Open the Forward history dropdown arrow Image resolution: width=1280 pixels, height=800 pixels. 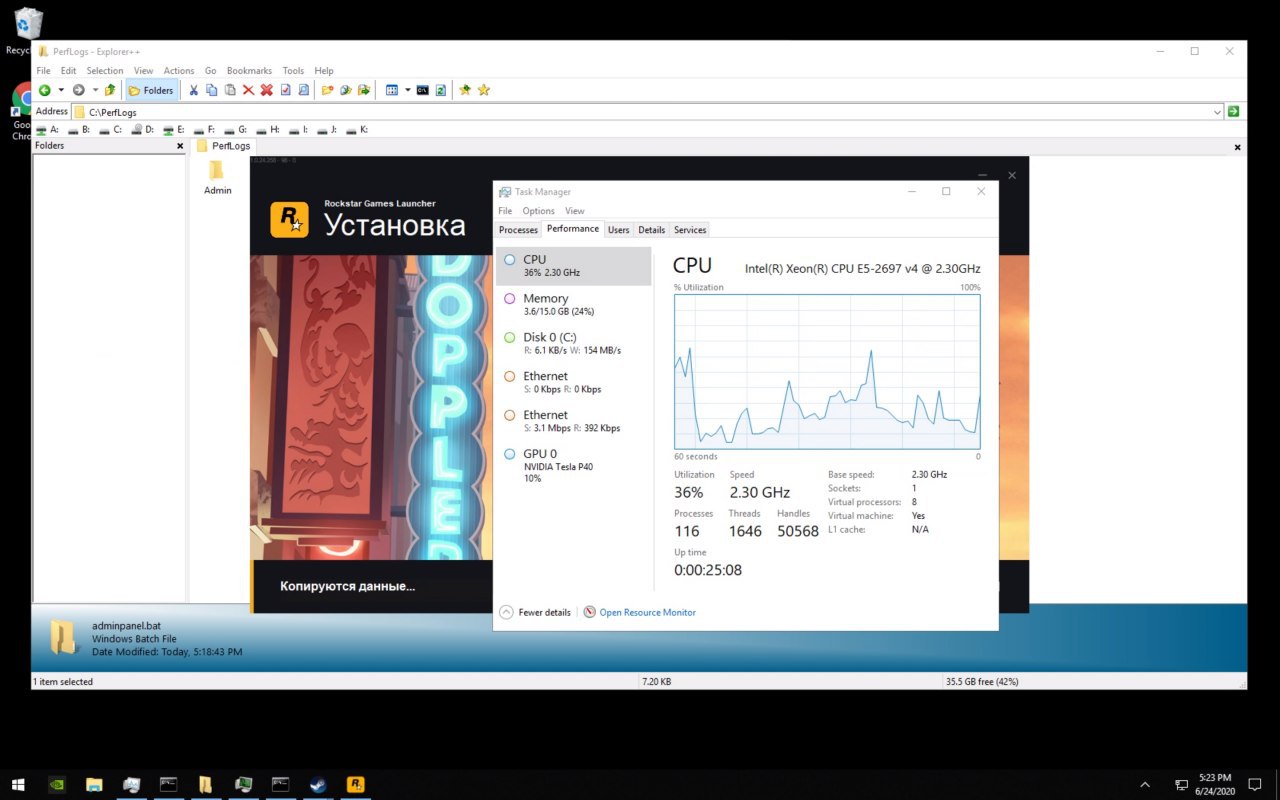95,90
